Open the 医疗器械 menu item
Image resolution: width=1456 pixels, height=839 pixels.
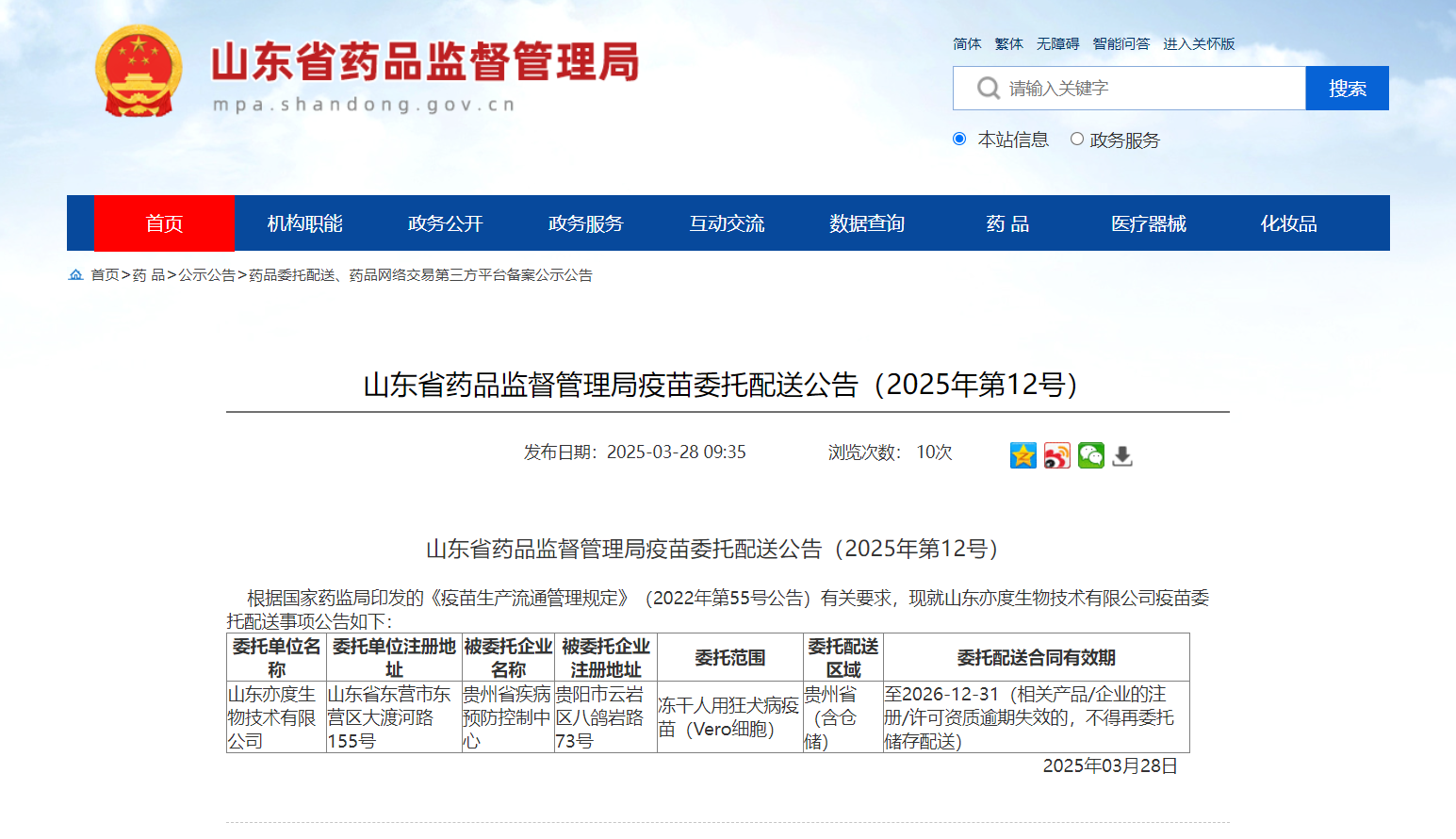[x=1148, y=223]
